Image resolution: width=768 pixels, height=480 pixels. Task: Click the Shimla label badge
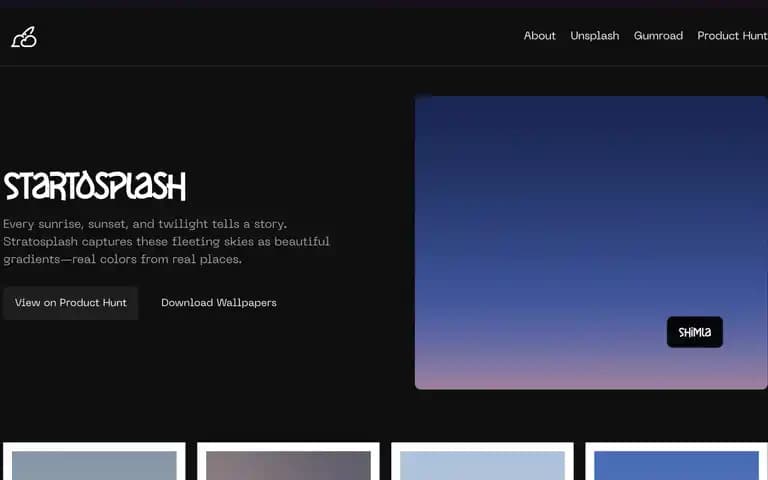695,332
